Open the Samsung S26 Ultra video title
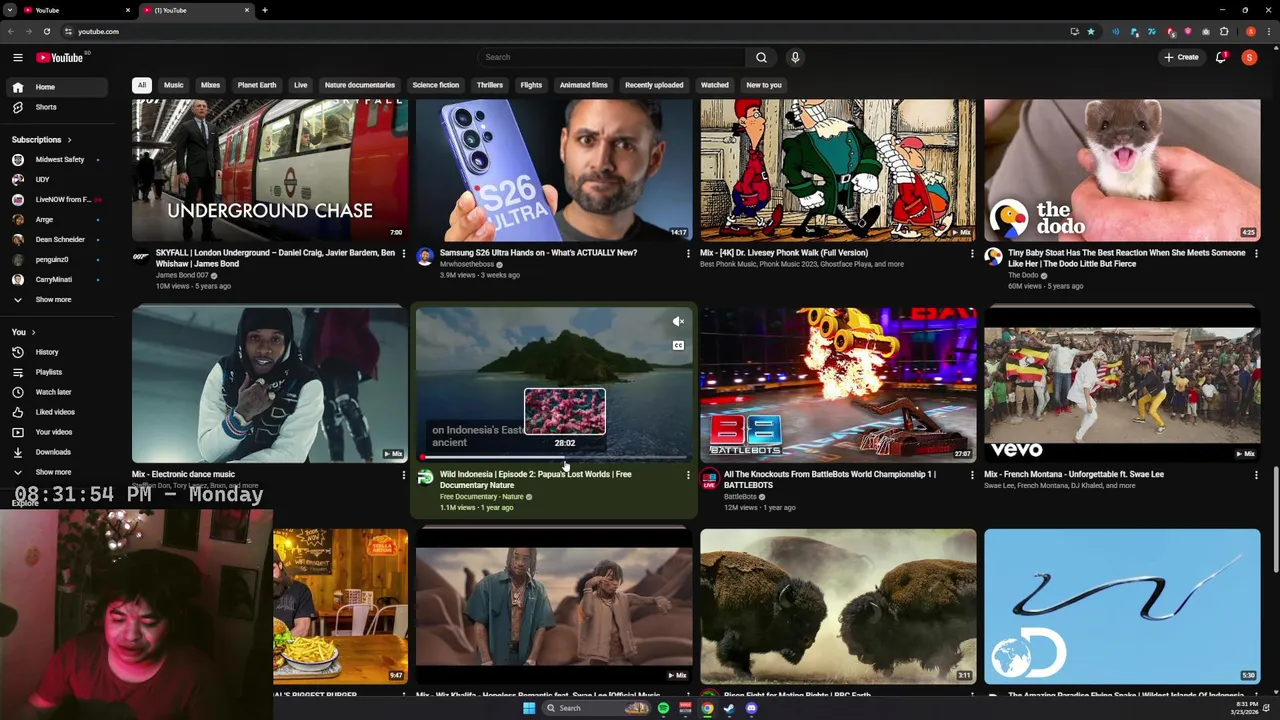The image size is (1280, 720). tap(538, 253)
